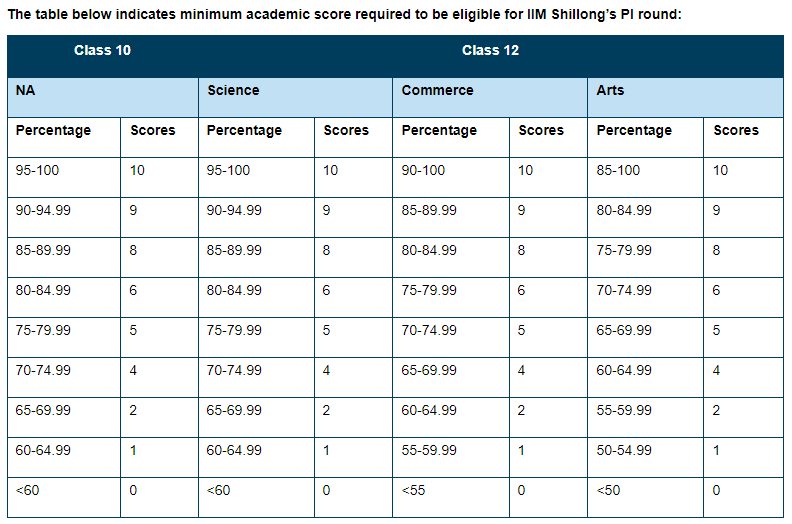Select the 60-64.99 cell in Arts column

pyautogui.click(x=624, y=370)
